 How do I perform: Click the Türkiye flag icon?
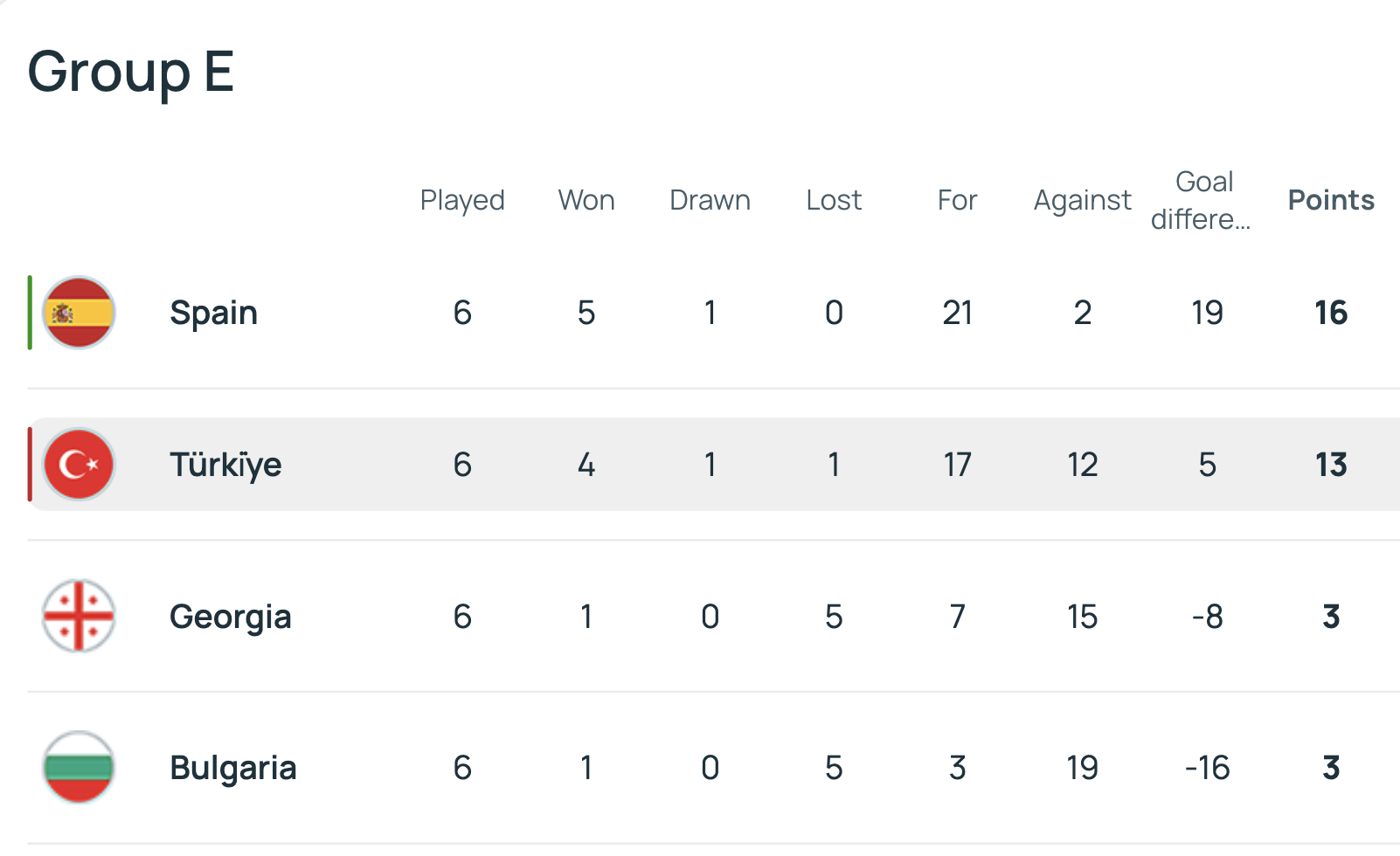pyautogui.click(x=79, y=465)
